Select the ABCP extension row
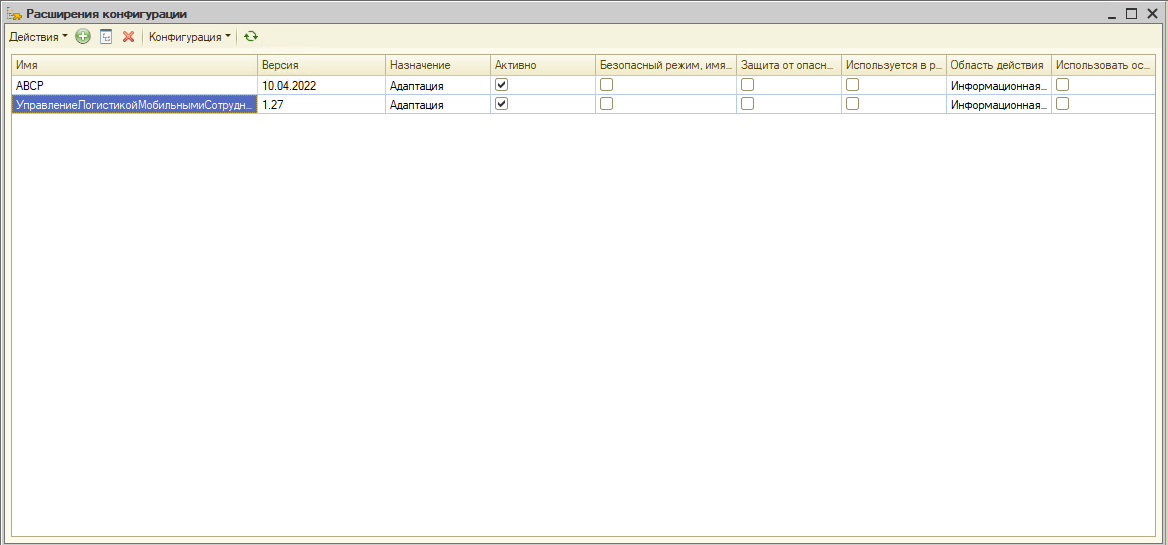Image resolution: width=1168 pixels, height=545 pixels. (x=133, y=86)
